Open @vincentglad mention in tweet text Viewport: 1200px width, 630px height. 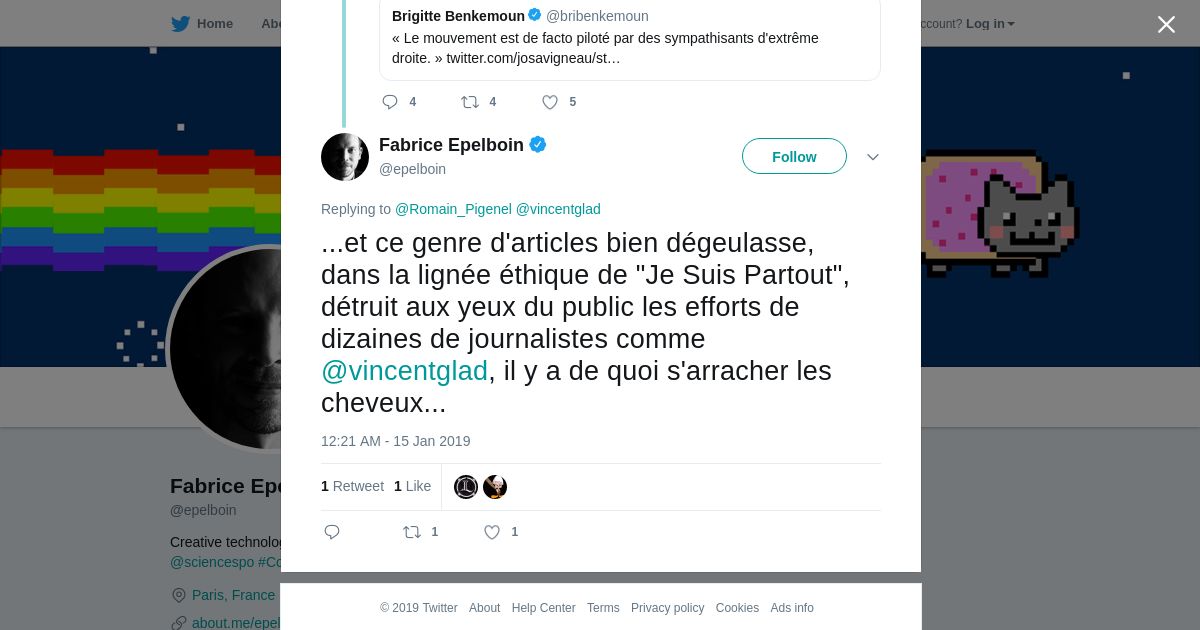pyautogui.click(x=404, y=371)
